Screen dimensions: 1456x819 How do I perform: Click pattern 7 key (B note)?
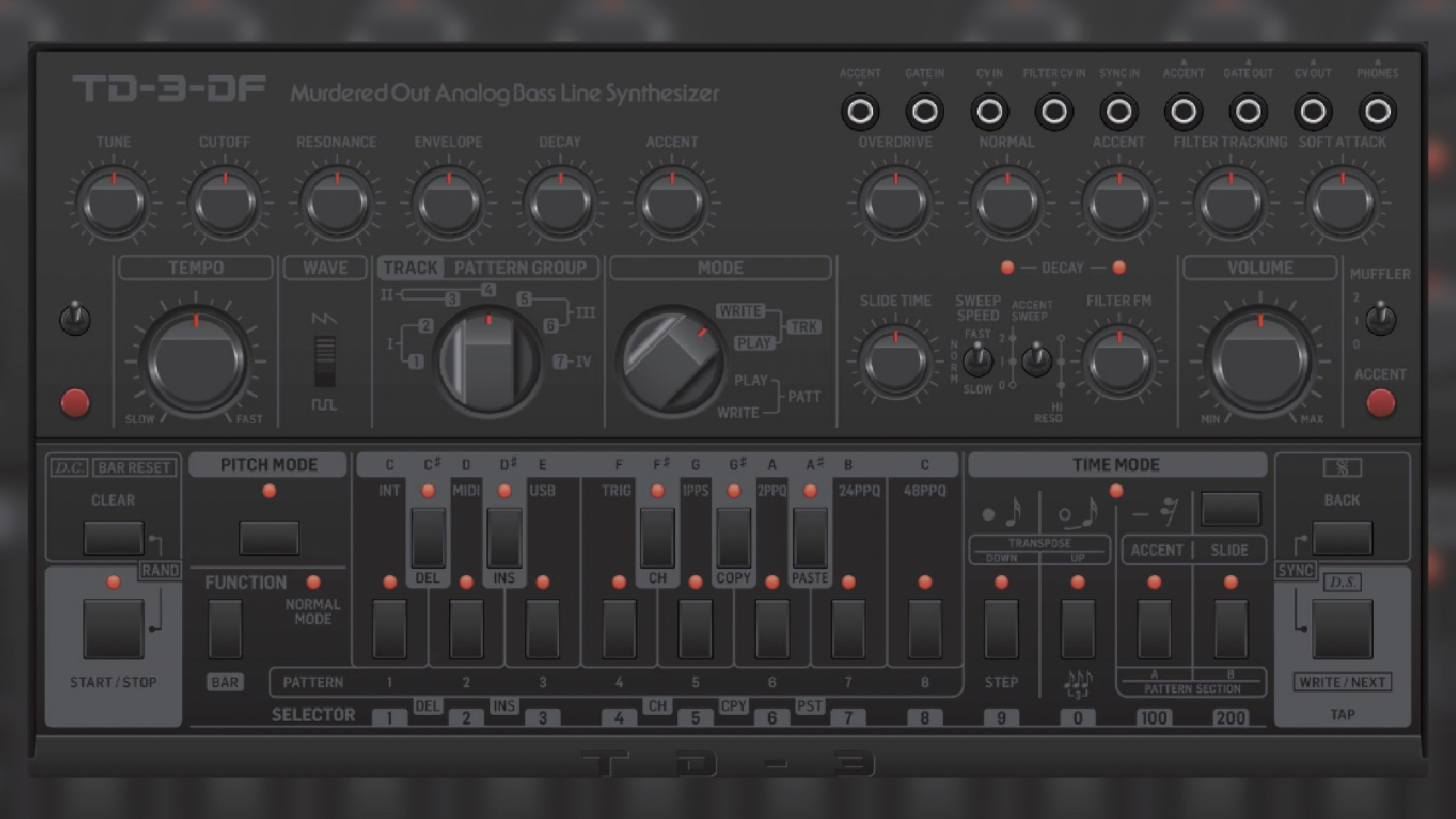849,629
